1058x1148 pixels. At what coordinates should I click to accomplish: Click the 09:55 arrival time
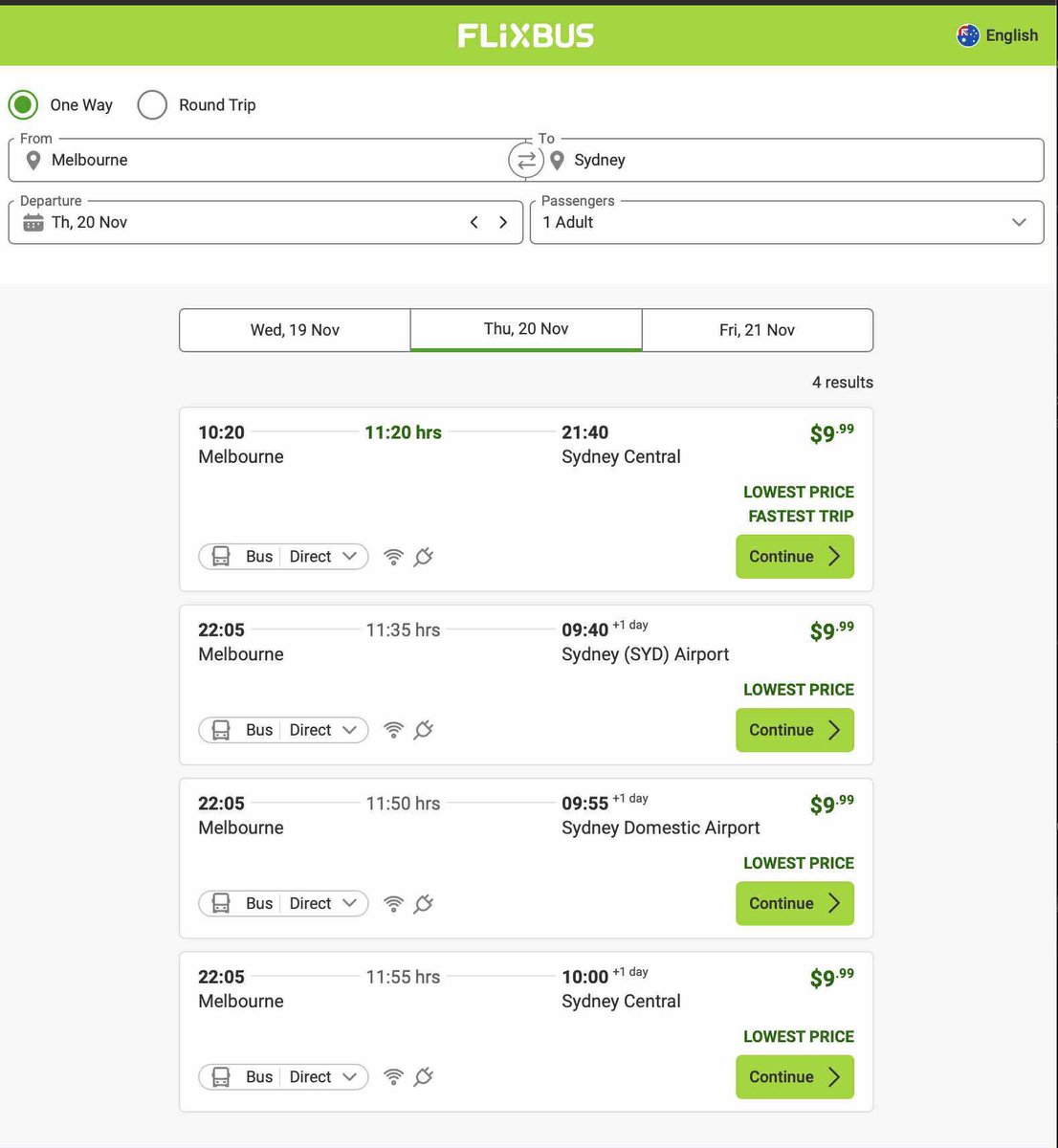pyautogui.click(x=584, y=804)
